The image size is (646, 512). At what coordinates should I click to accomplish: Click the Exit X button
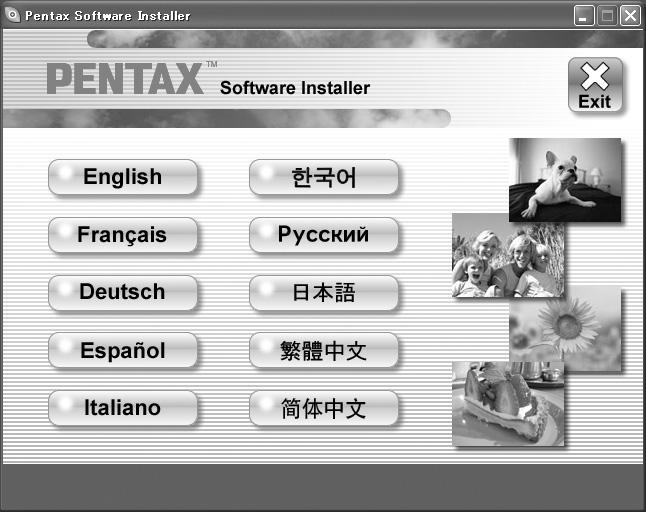coord(595,85)
